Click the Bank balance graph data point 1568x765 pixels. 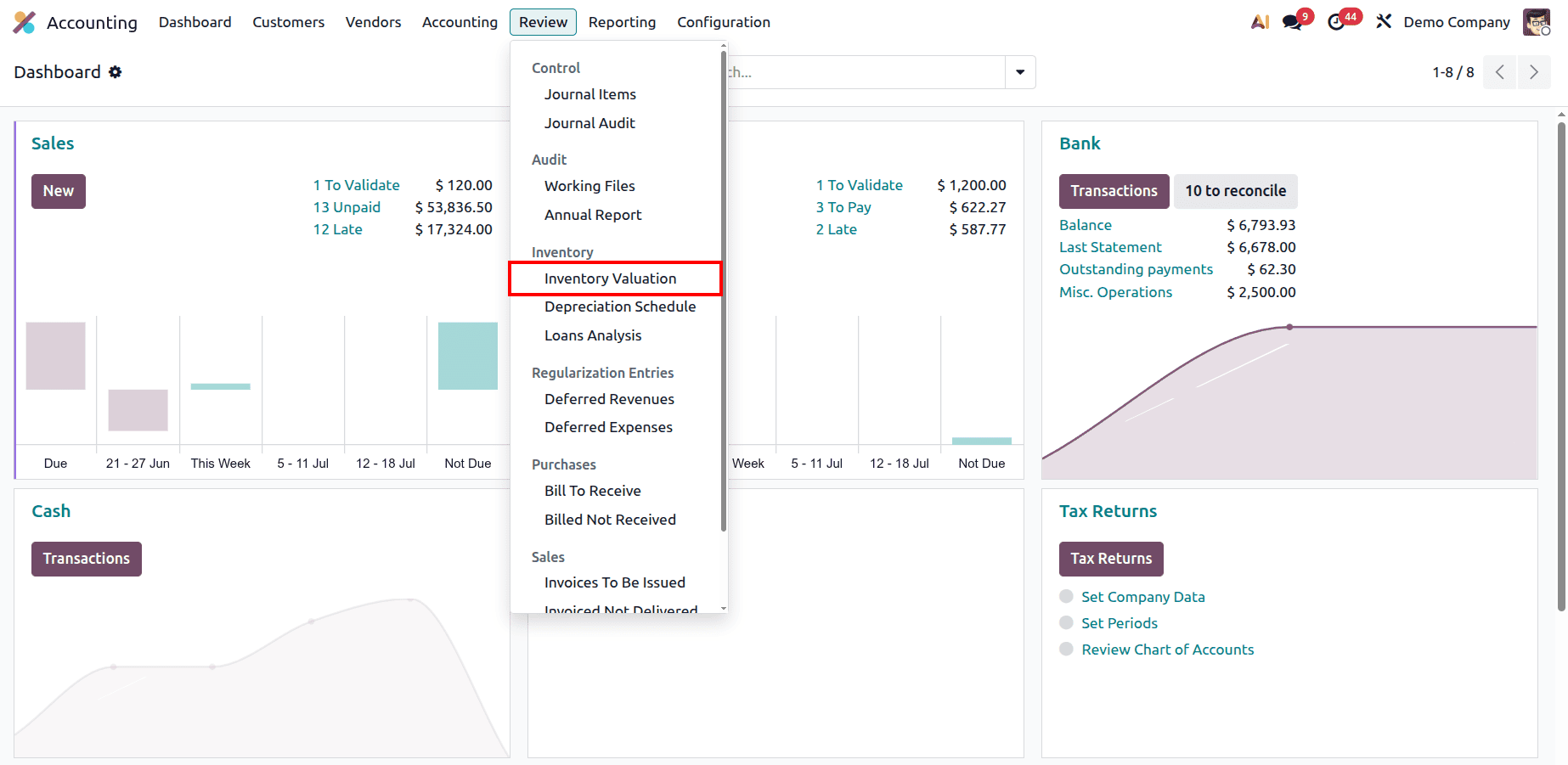click(1289, 327)
